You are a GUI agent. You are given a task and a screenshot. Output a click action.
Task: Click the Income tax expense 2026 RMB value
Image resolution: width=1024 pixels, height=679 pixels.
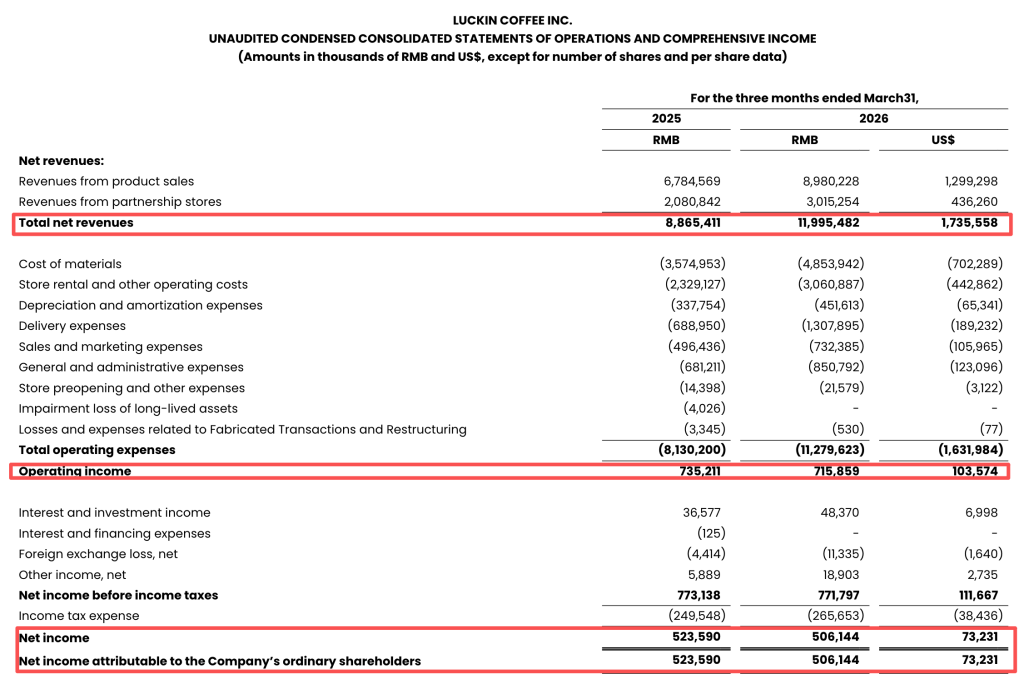pyautogui.click(x=831, y=616)
